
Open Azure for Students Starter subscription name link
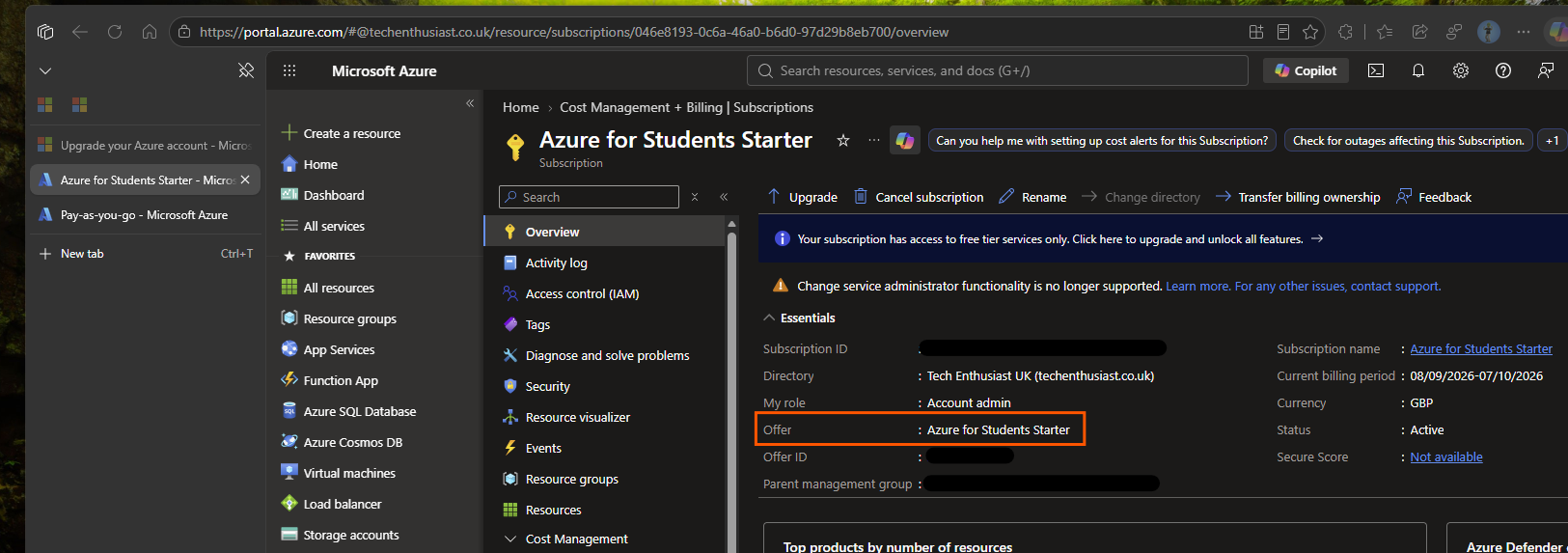coord(1481,348)
